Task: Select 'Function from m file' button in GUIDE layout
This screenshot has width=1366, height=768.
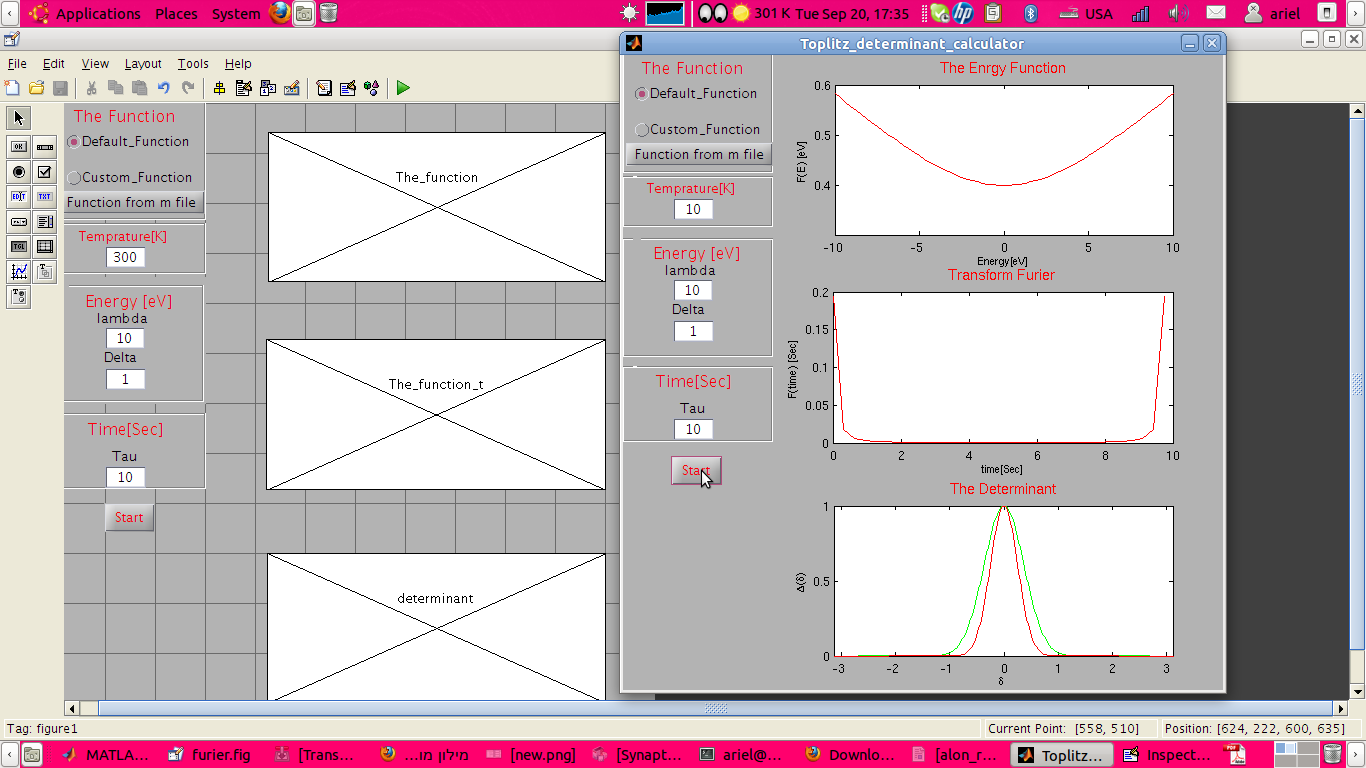Action: pyautogui.click(x=132, y=202)
